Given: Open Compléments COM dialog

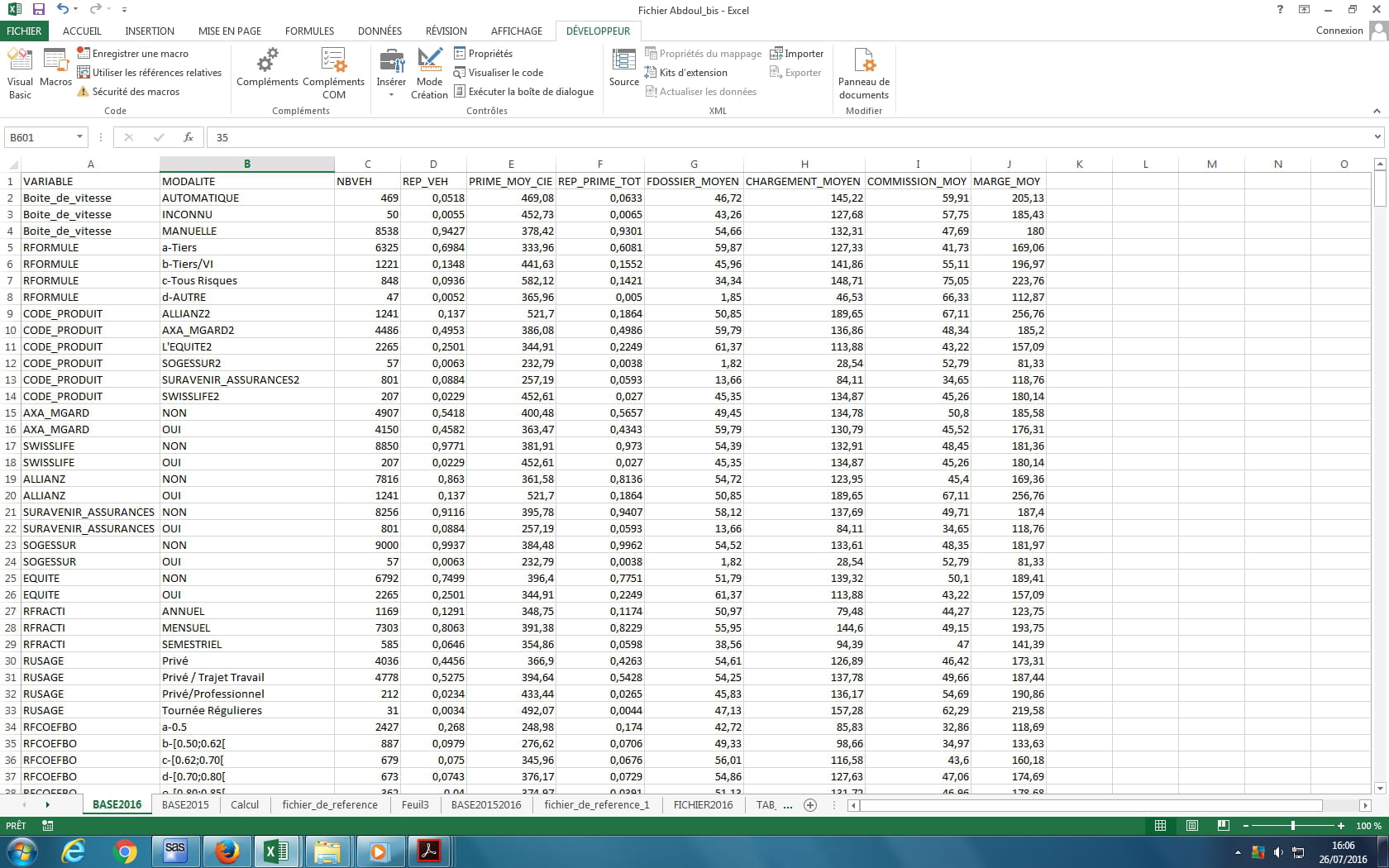Looking at the screenshot, I should click(x=333, y=73).
